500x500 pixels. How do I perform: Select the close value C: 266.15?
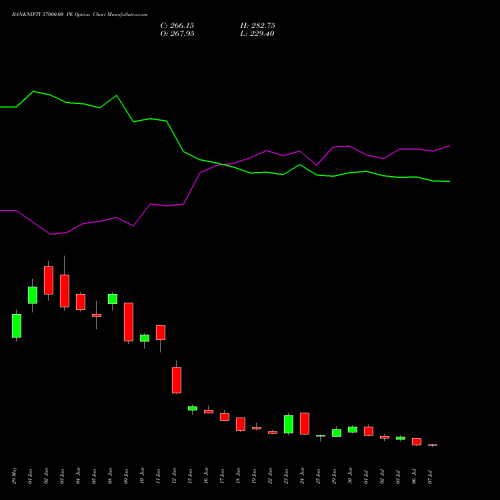coord(177,26)
